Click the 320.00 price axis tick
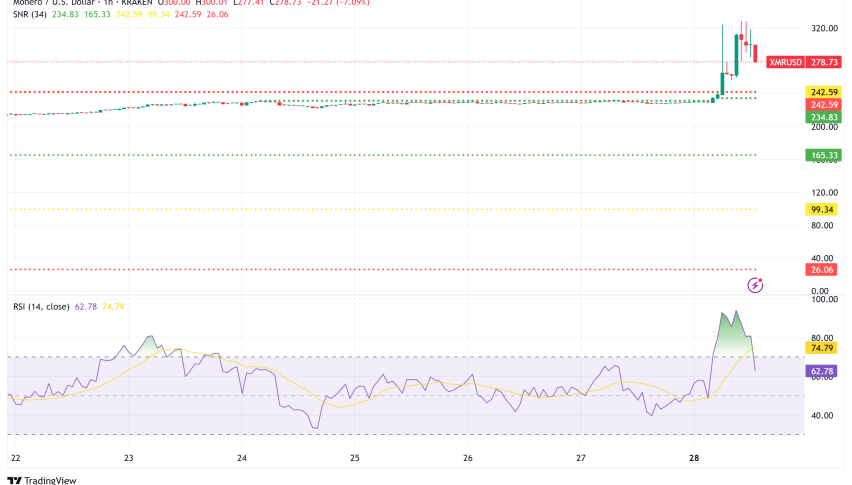Screen dimensions: 852x485 click(x=824, y=28)
